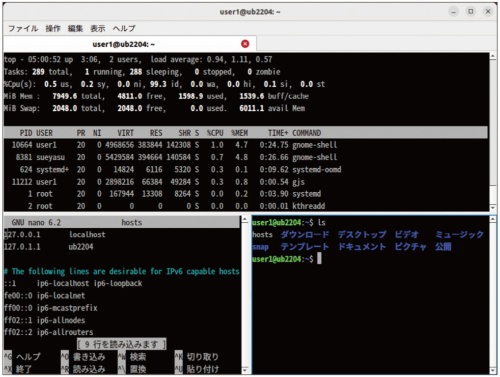The image size is (500, 377).
Task: Click the MiB Swap line
Action: [154, 108]
